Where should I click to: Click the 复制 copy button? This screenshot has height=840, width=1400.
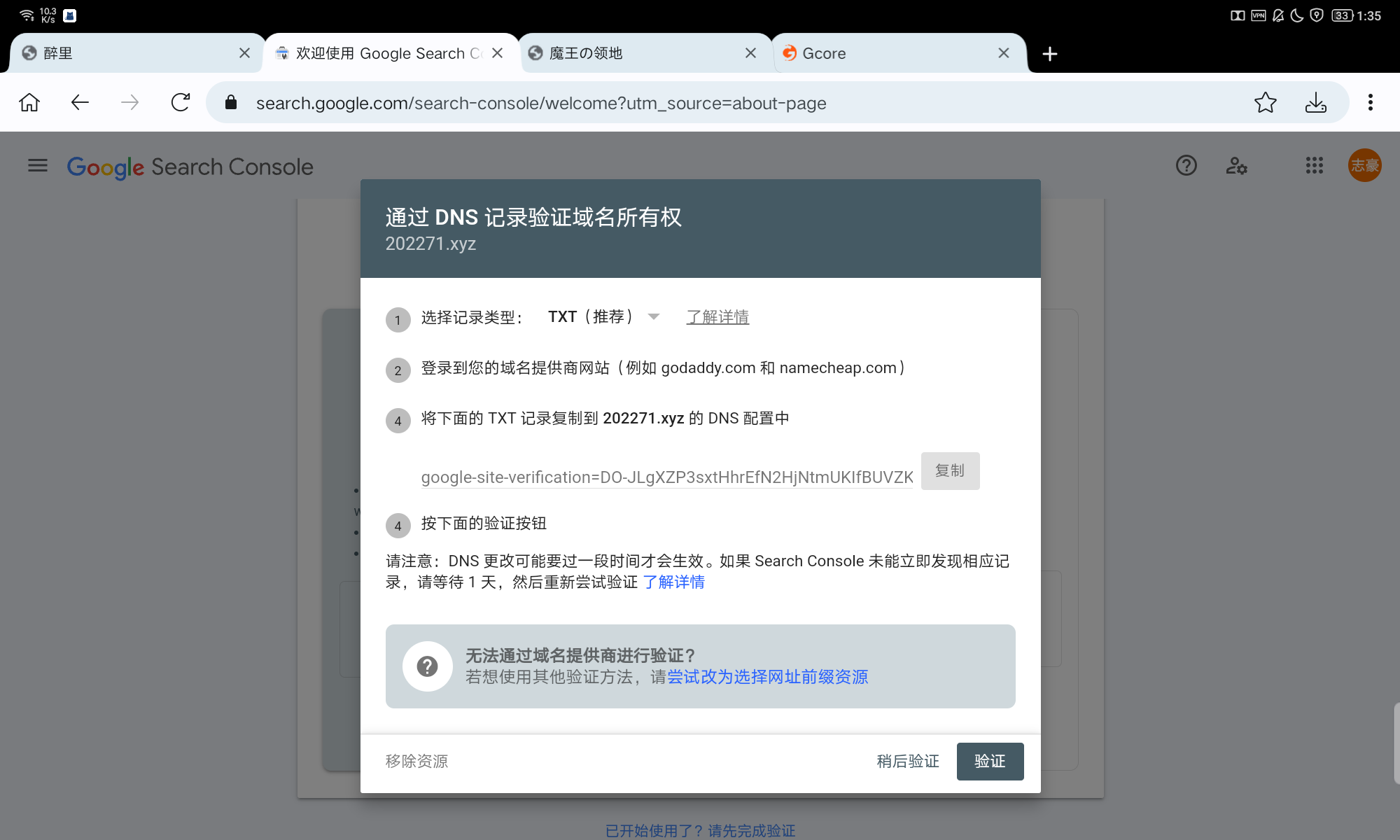[x=950, y=471]
